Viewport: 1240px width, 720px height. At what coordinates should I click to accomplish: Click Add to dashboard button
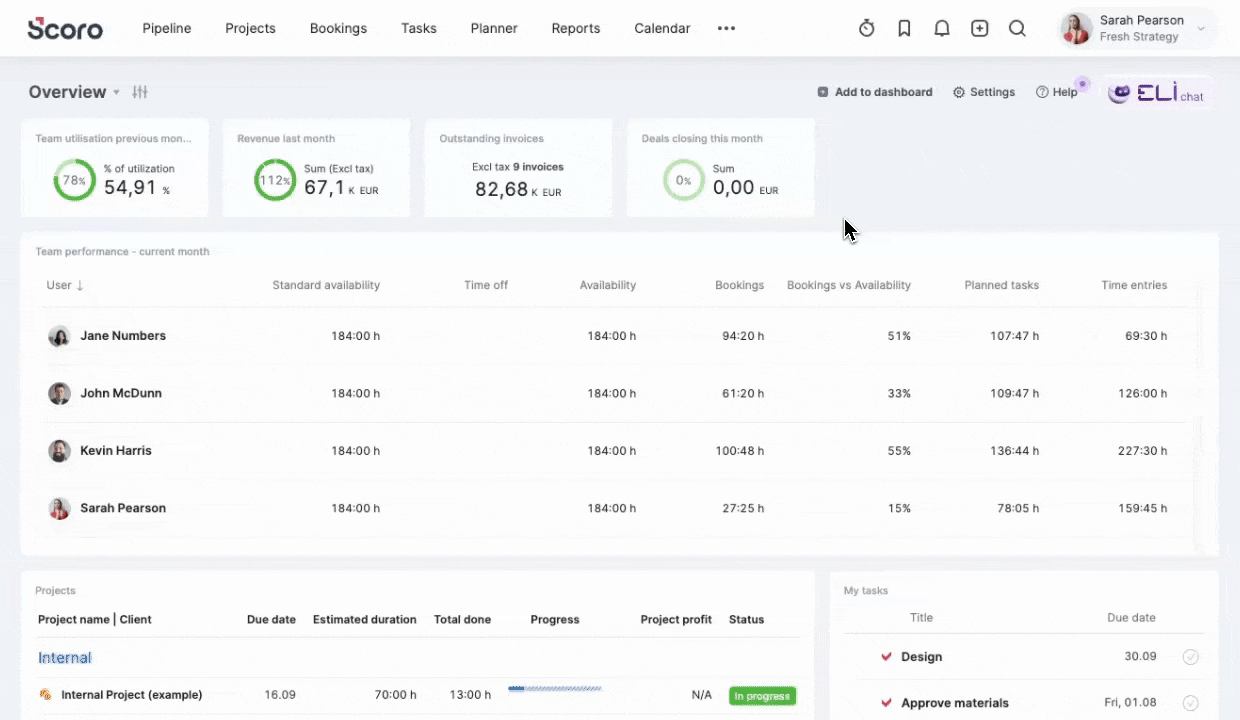pyautogui.click(x=875, y=92)
